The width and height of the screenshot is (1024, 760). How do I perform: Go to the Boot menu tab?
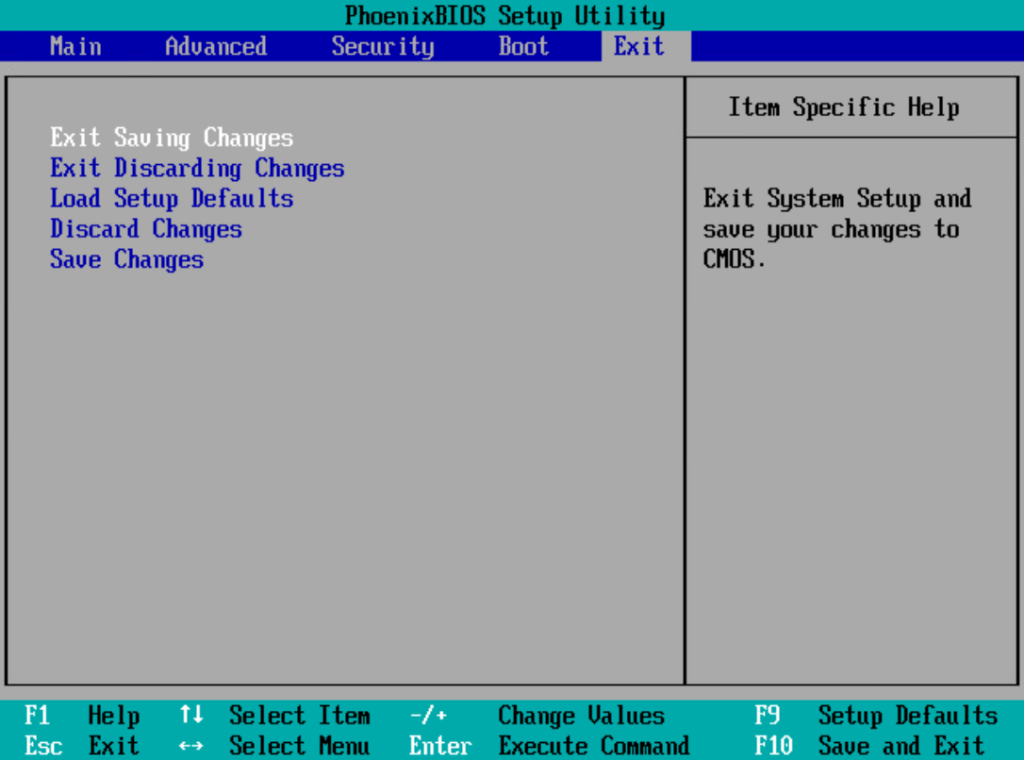click(x=524, y=46)
